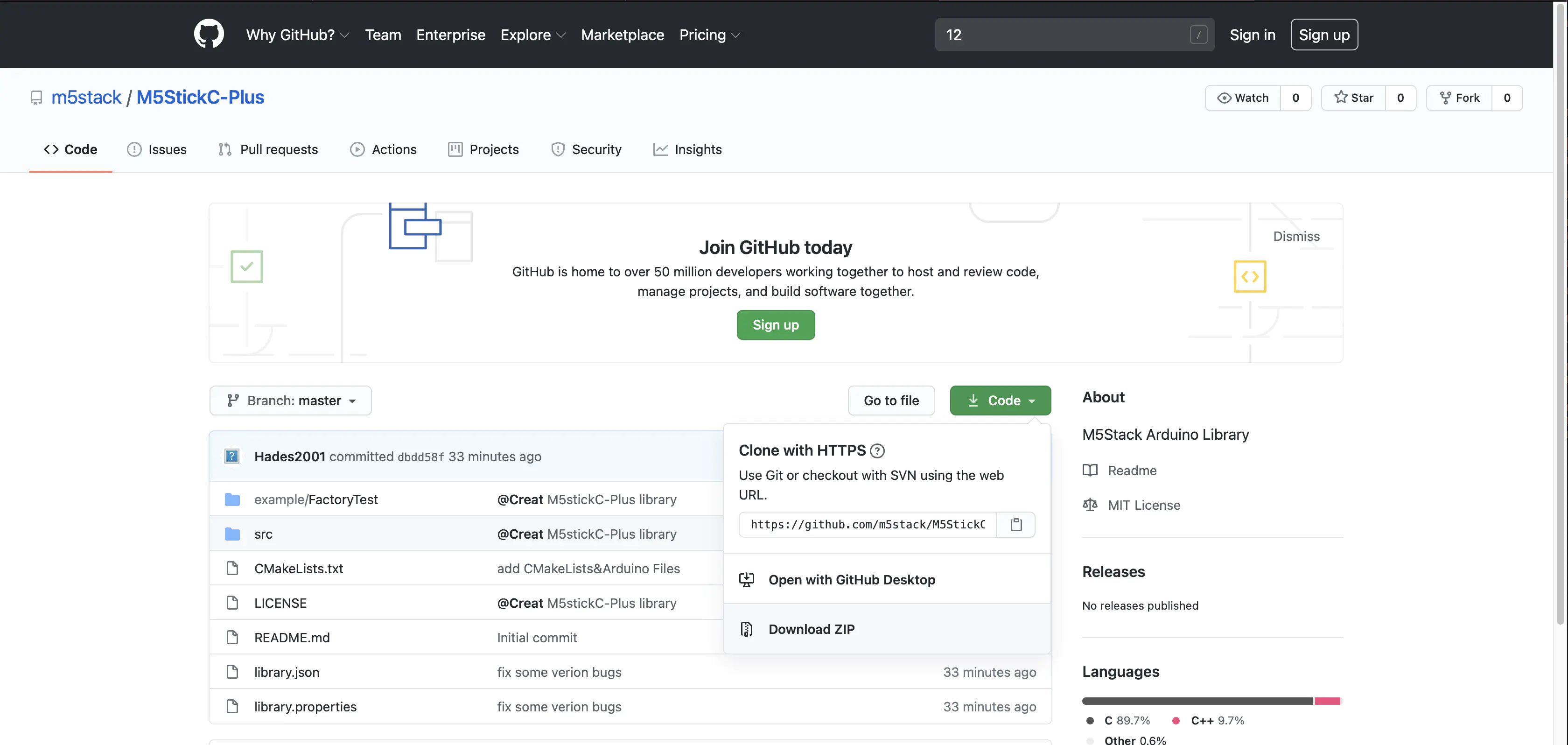This screenshot has height=745, width=1568.
Task: Click the Hades2001 author link
Action: (290, 457)
